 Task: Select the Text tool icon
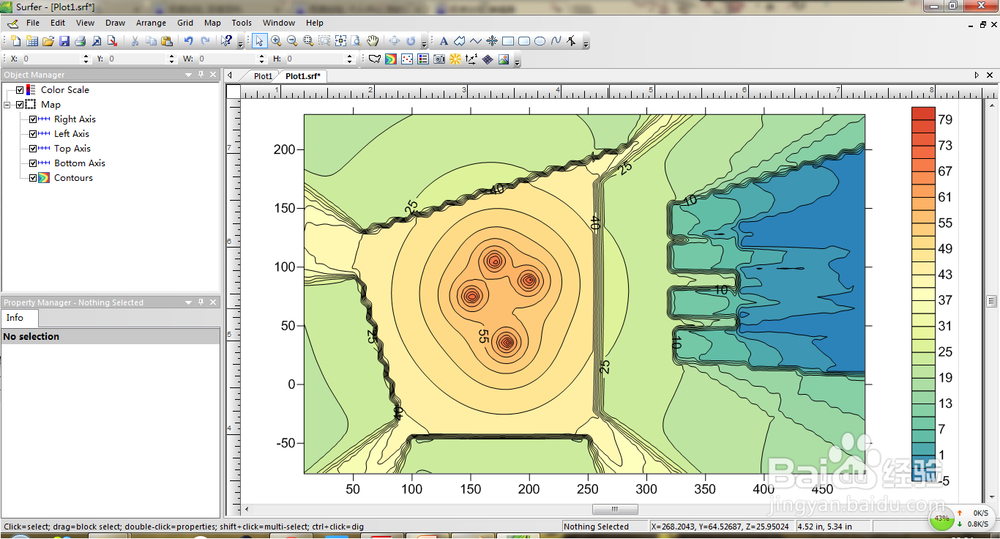(444, 41)
